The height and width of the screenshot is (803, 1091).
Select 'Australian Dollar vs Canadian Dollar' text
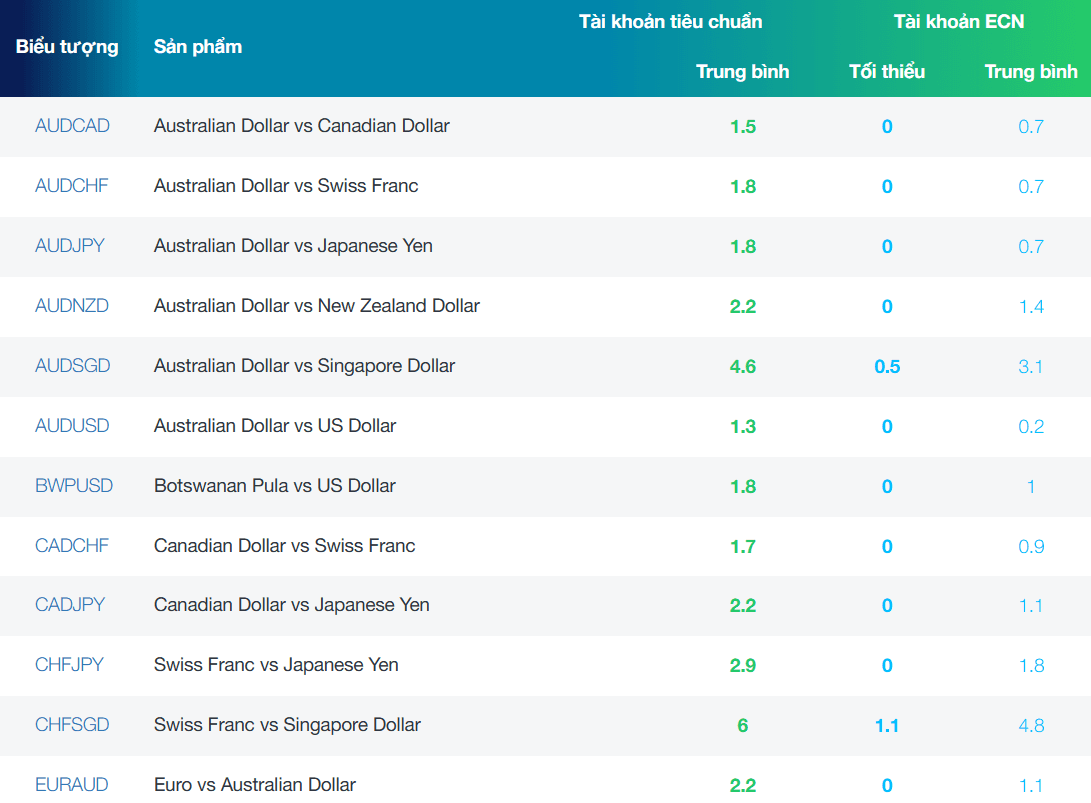(x=301, y=126)
